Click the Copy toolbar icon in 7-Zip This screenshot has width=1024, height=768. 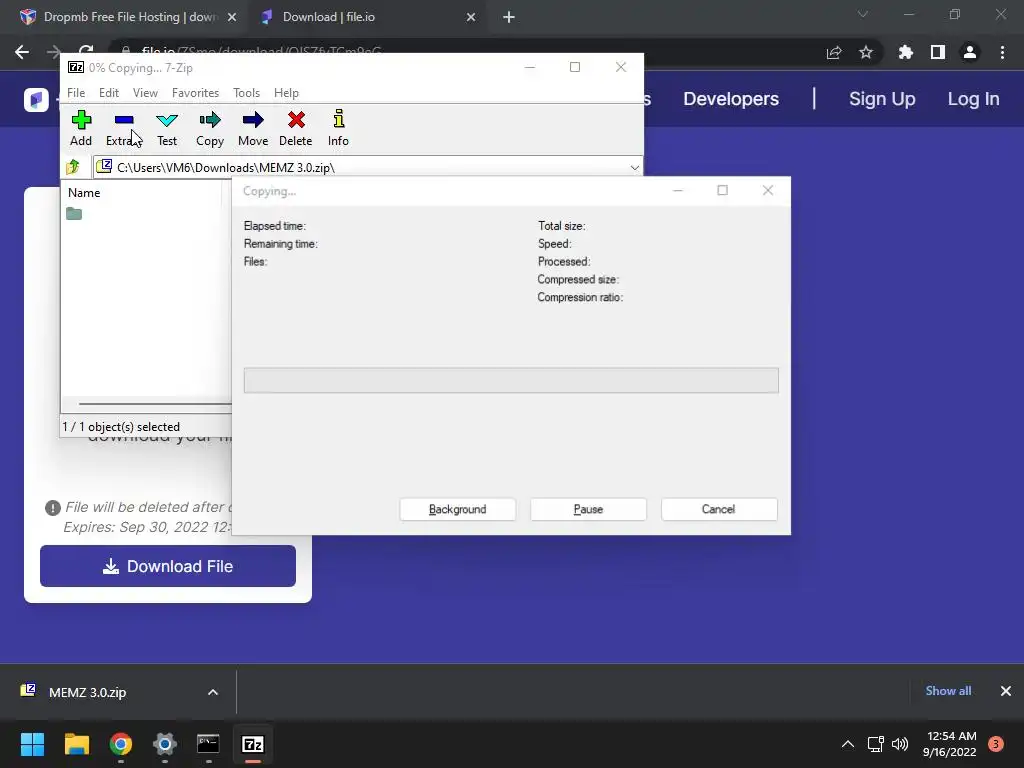tap(210, 128)
